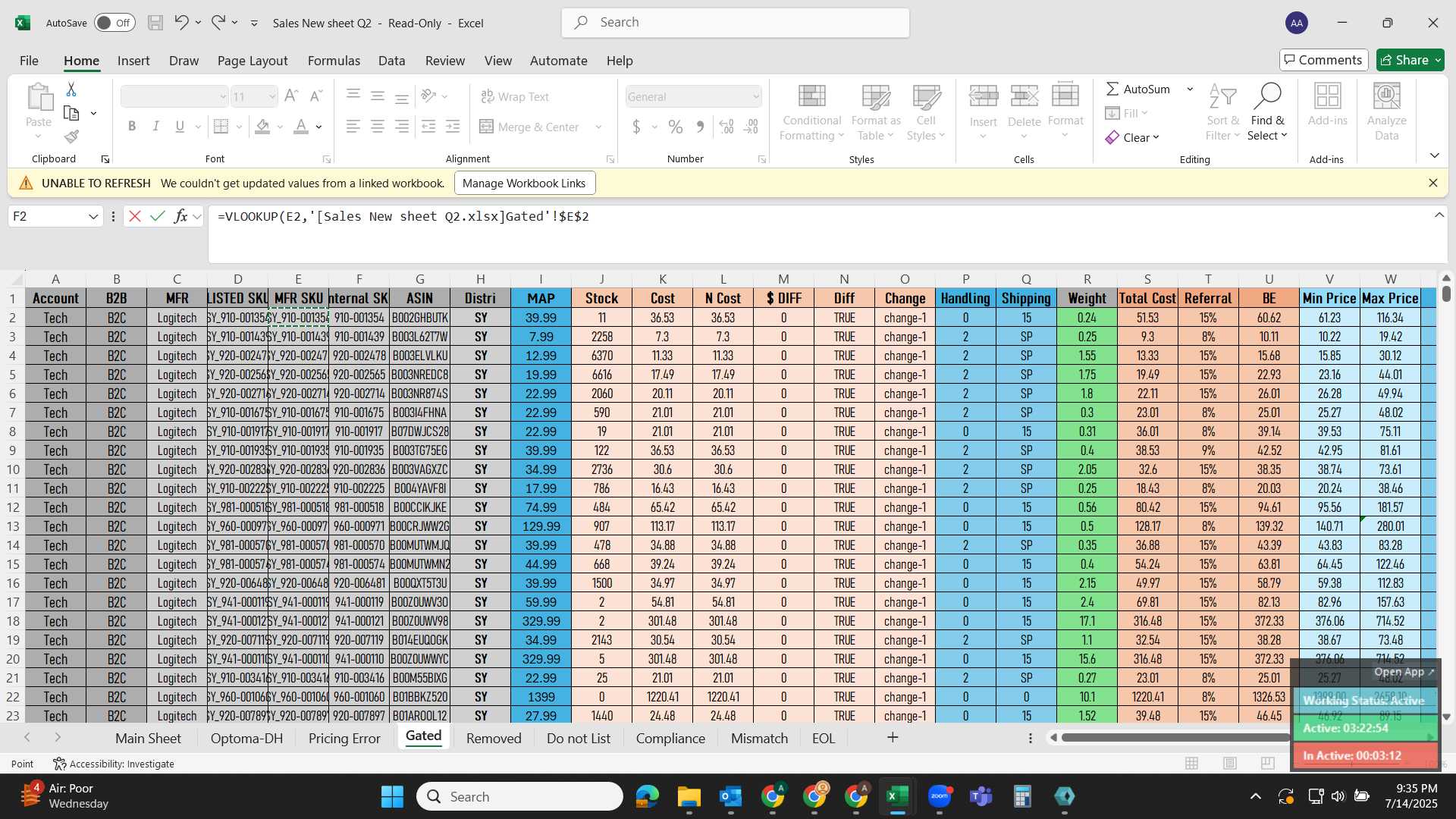Click the Comma Style icon
The image size is (1456, 819).
(700, 127)
